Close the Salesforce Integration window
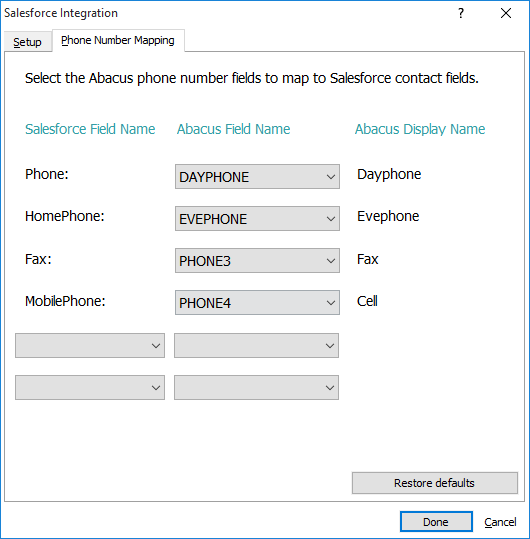 [x=506, y=13]
